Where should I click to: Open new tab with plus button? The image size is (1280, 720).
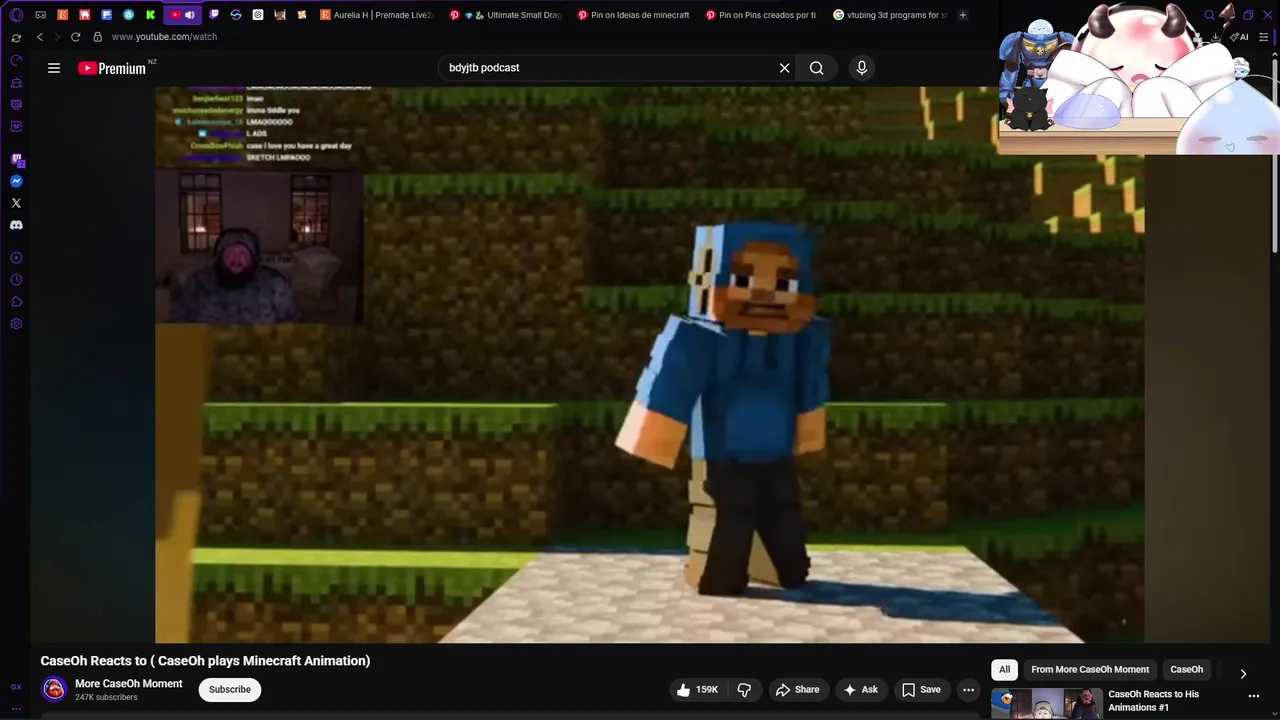pyautogui.click(x=963, y=15)
